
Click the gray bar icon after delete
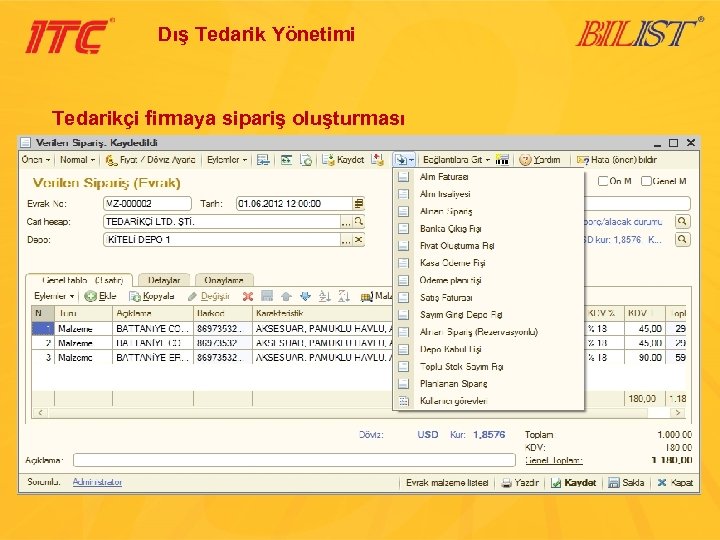pos(267,296)
